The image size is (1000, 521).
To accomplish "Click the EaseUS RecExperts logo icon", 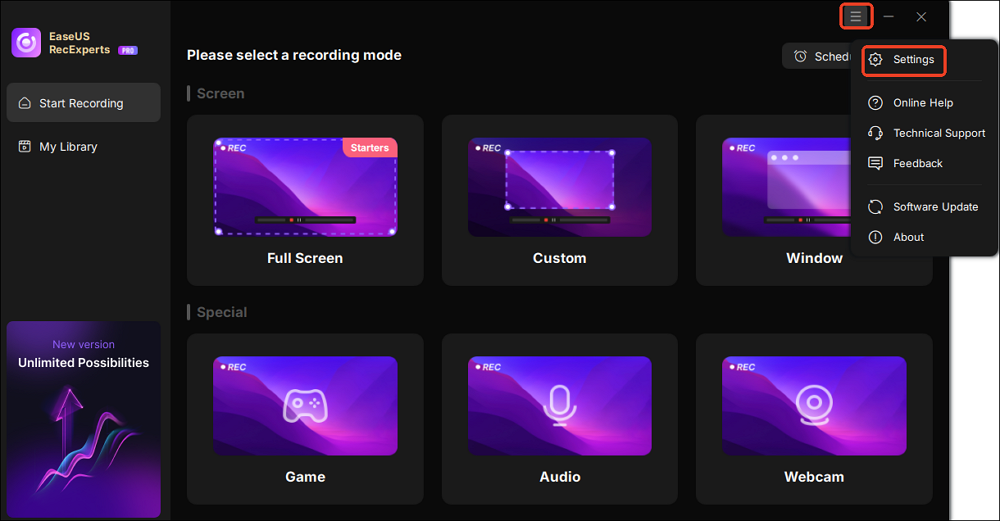I will pyautogui.click(x=26, y=43).
